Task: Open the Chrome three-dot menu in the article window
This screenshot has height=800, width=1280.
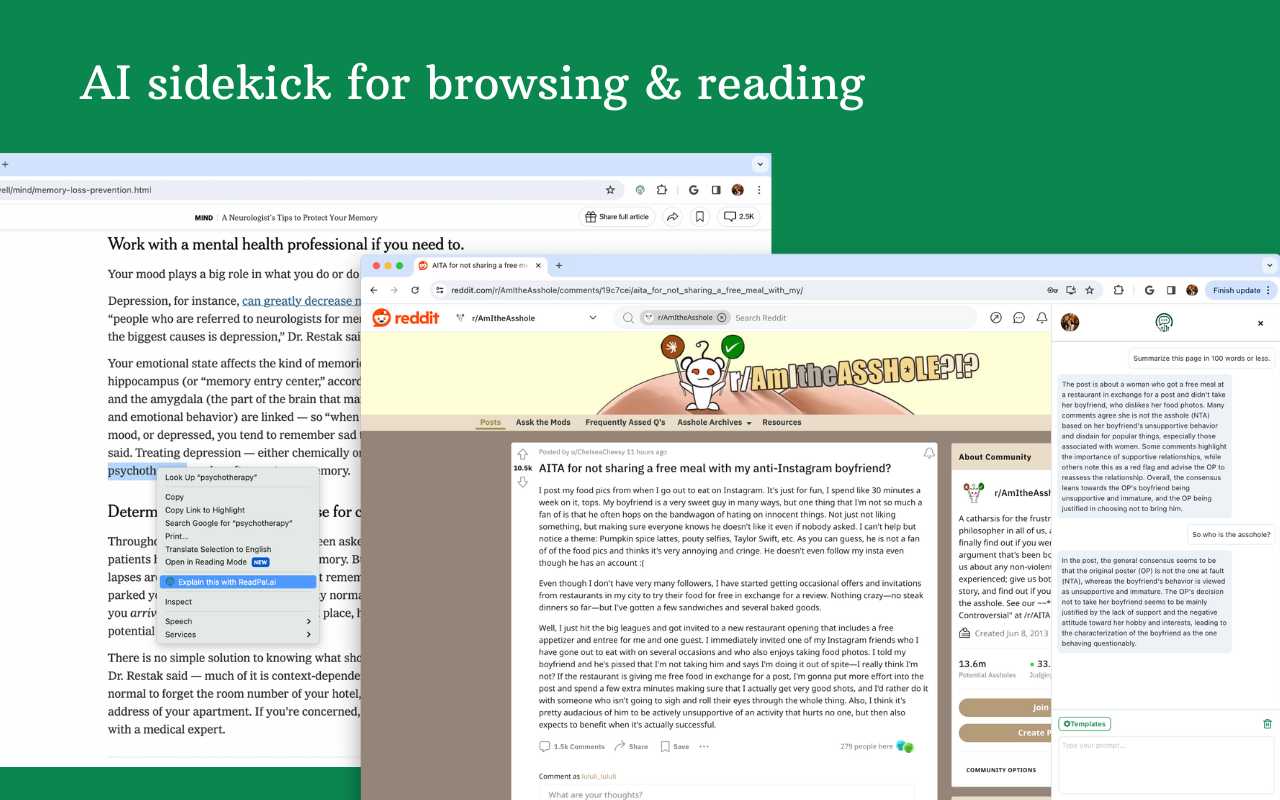Action: (759, 189)
